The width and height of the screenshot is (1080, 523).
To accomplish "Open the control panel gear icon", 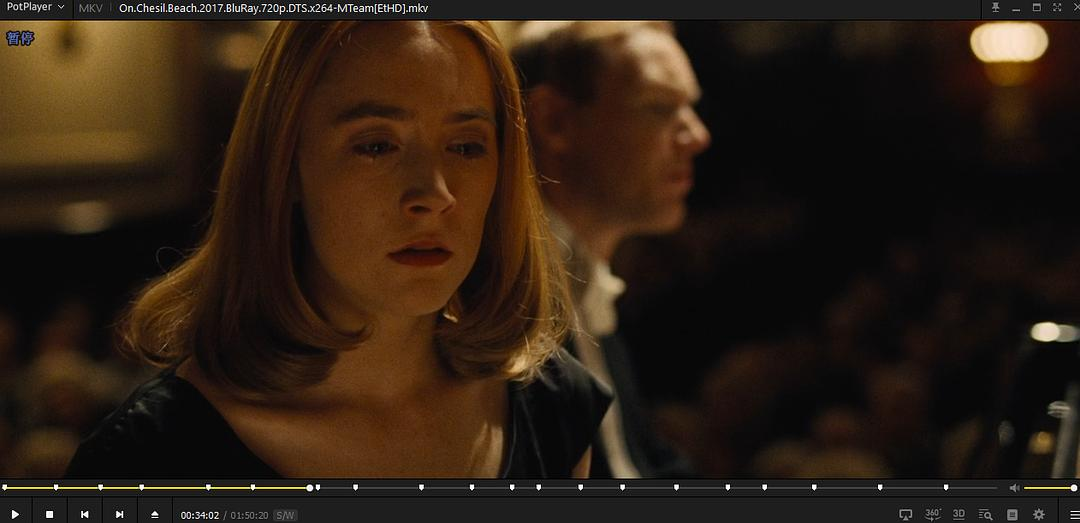I will 1039,514.
